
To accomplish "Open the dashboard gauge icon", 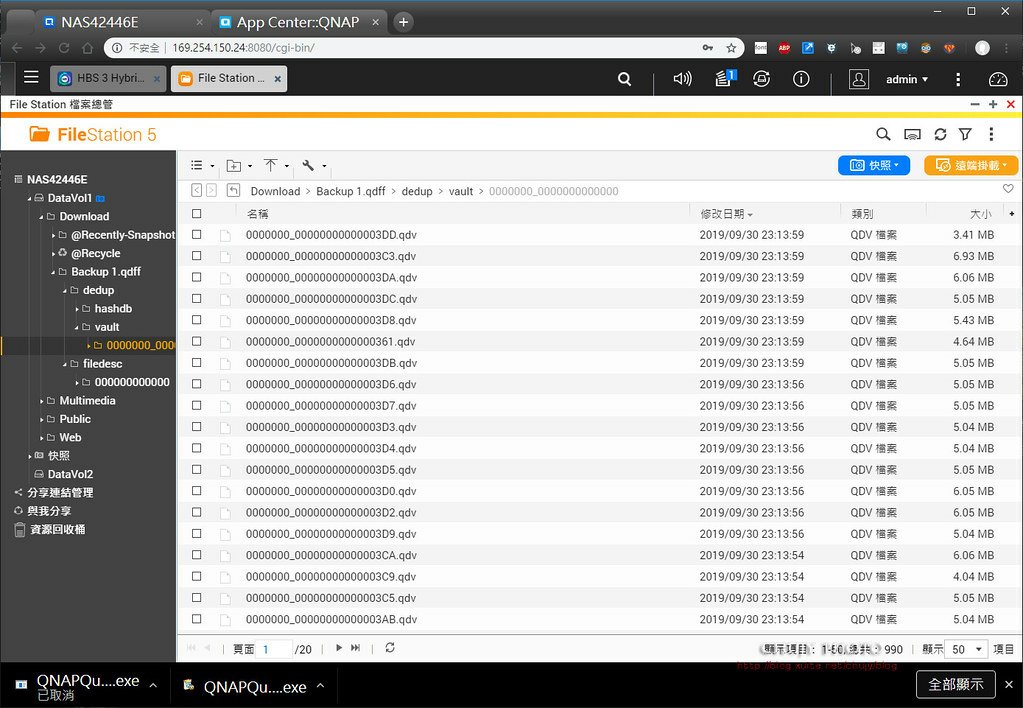I will (x=998, y=79).
